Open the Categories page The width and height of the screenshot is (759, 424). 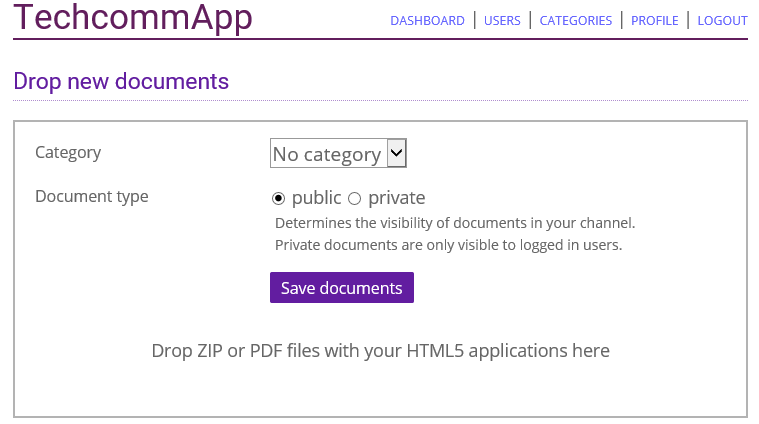pyautogui.click(x=576, y=21)
